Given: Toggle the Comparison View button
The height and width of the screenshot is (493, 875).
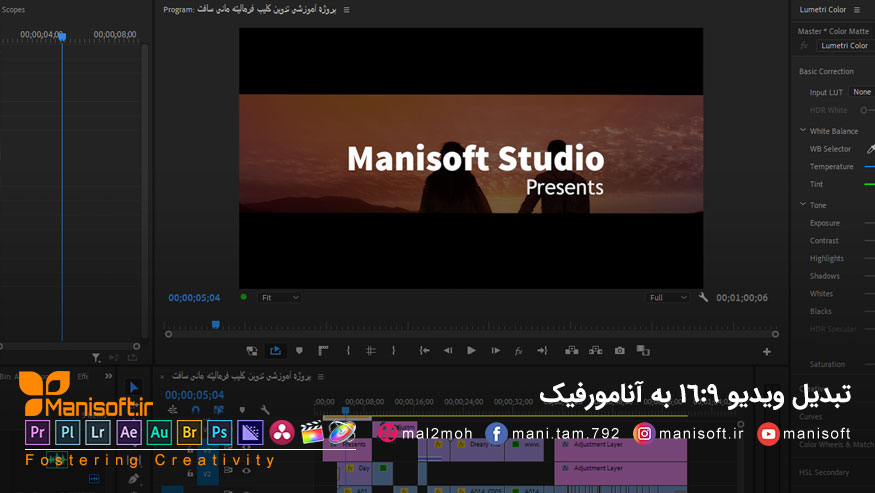Looking at the screenshot, I should pyautogui.click(x=643, y=351).
